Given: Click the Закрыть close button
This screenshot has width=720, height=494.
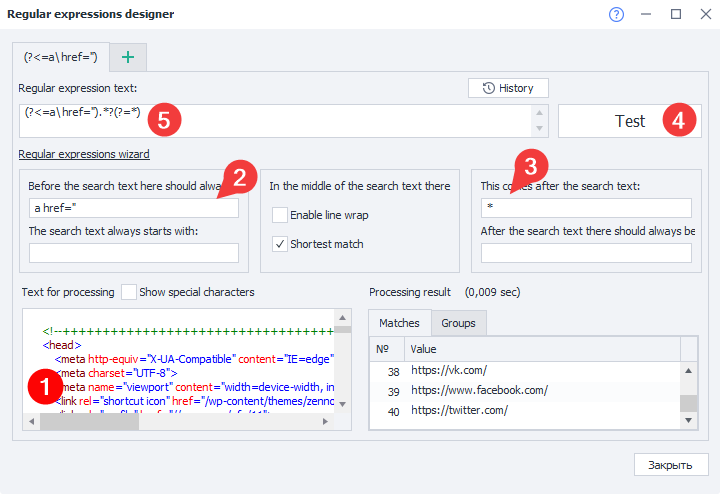Looking at the screenshot, I should pyautogui.click(x=671, y=465).
